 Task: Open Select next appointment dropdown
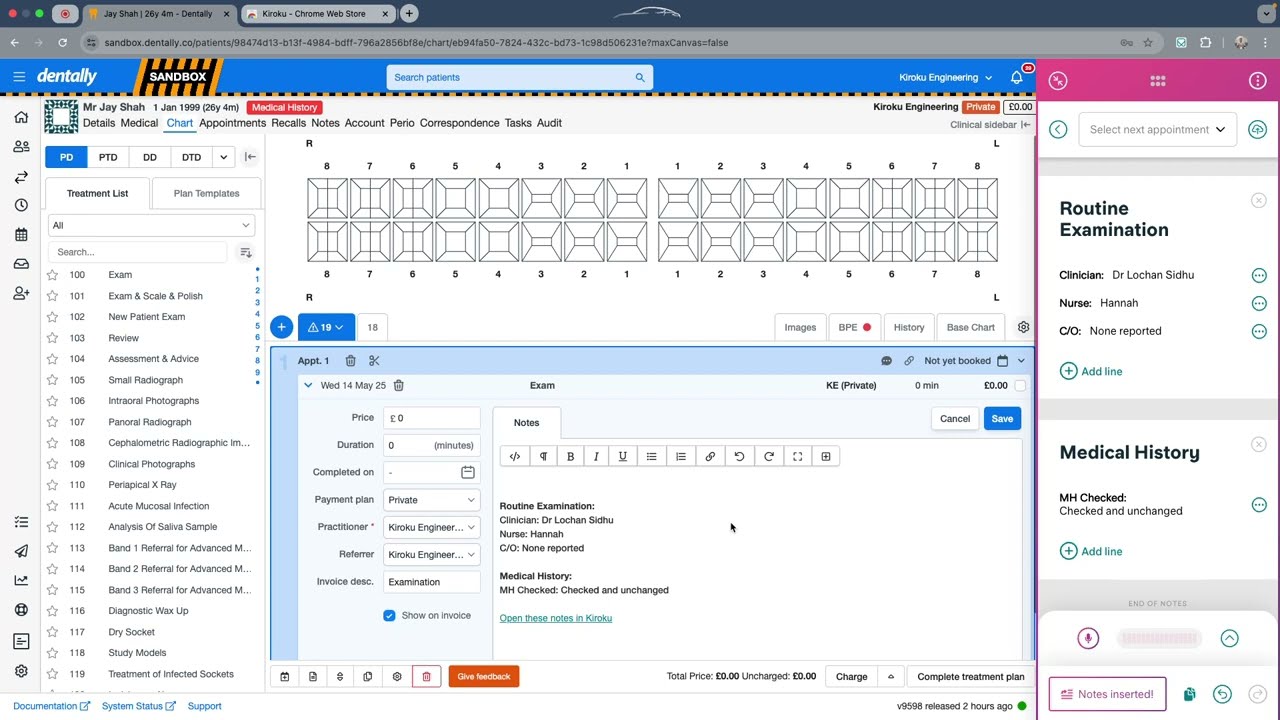pos(1157,129)
